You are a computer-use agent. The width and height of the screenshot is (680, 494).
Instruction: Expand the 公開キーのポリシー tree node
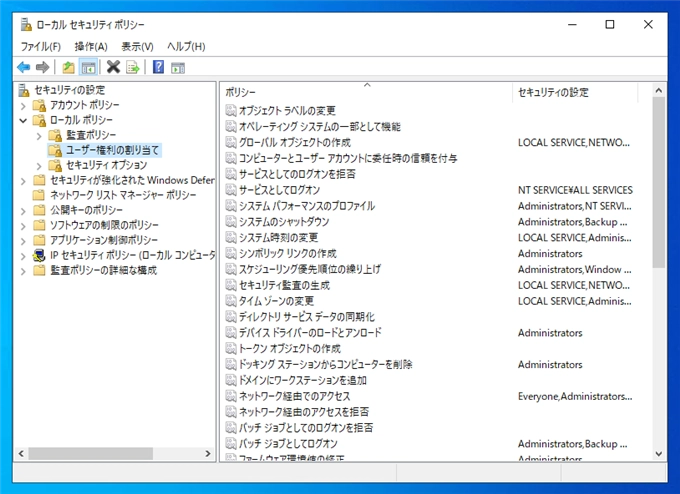tap(23, 211)
